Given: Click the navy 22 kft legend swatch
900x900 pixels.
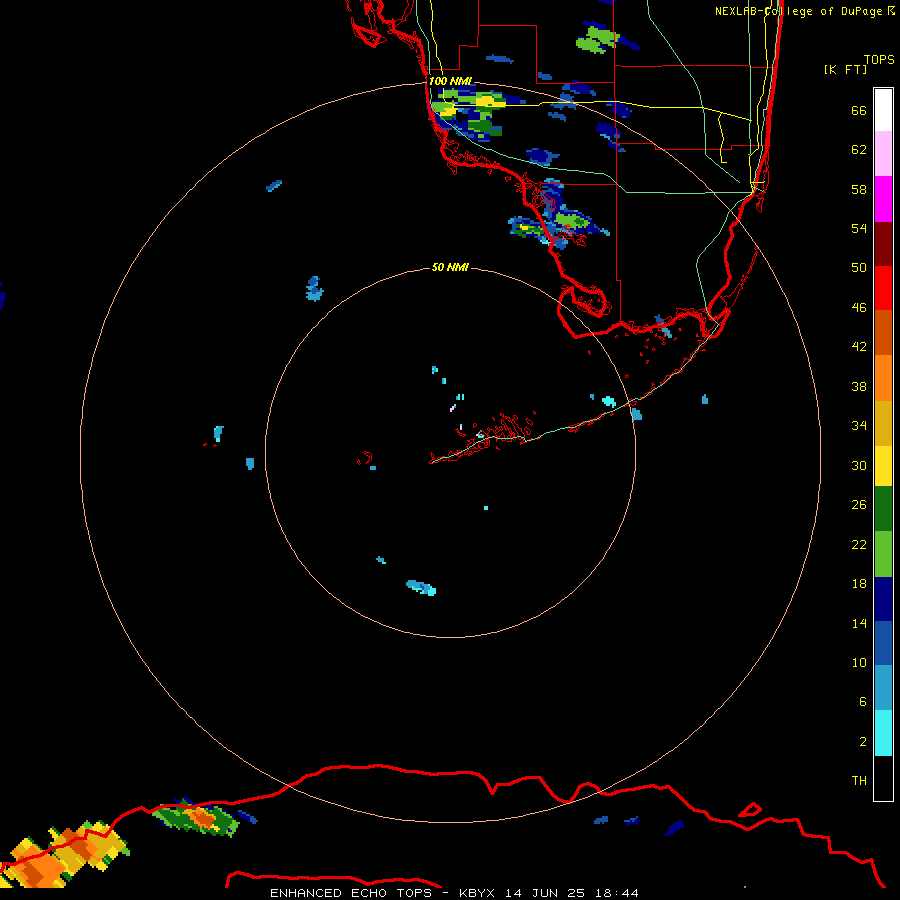Looking at the screenshot, I should tap(883, 599).
